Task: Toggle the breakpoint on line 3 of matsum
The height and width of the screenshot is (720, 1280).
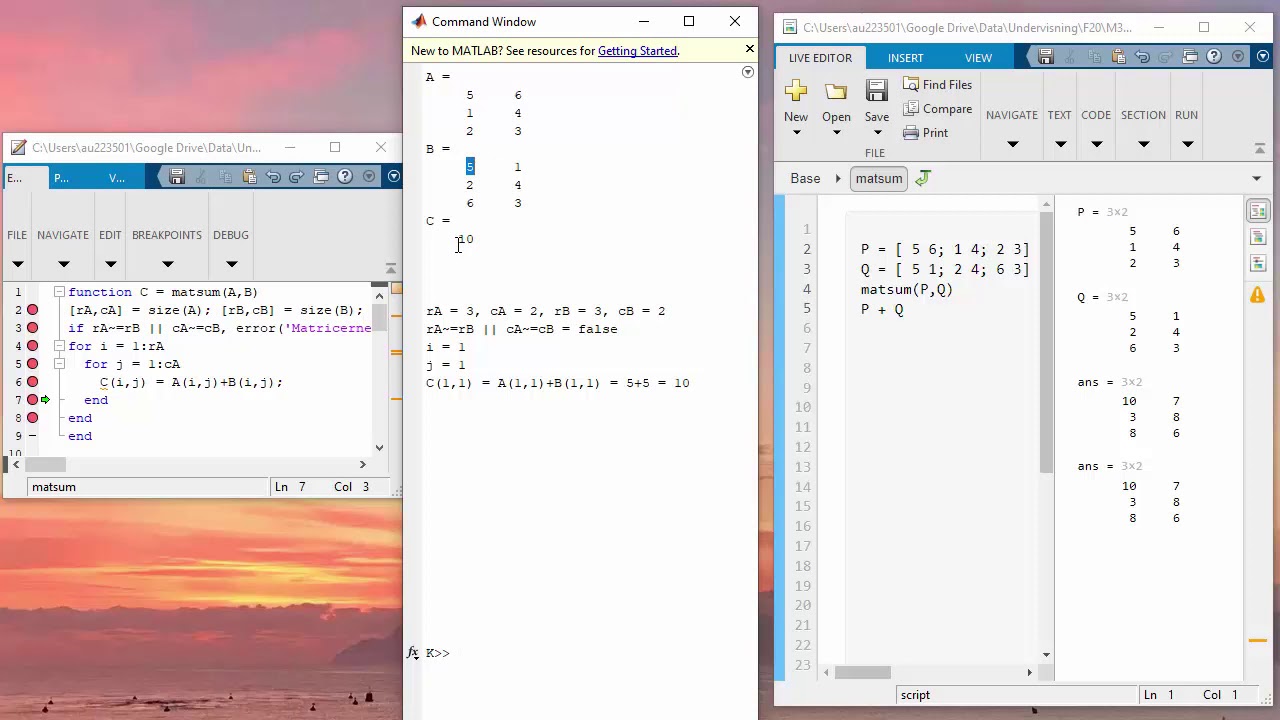Action: [32, 328]
